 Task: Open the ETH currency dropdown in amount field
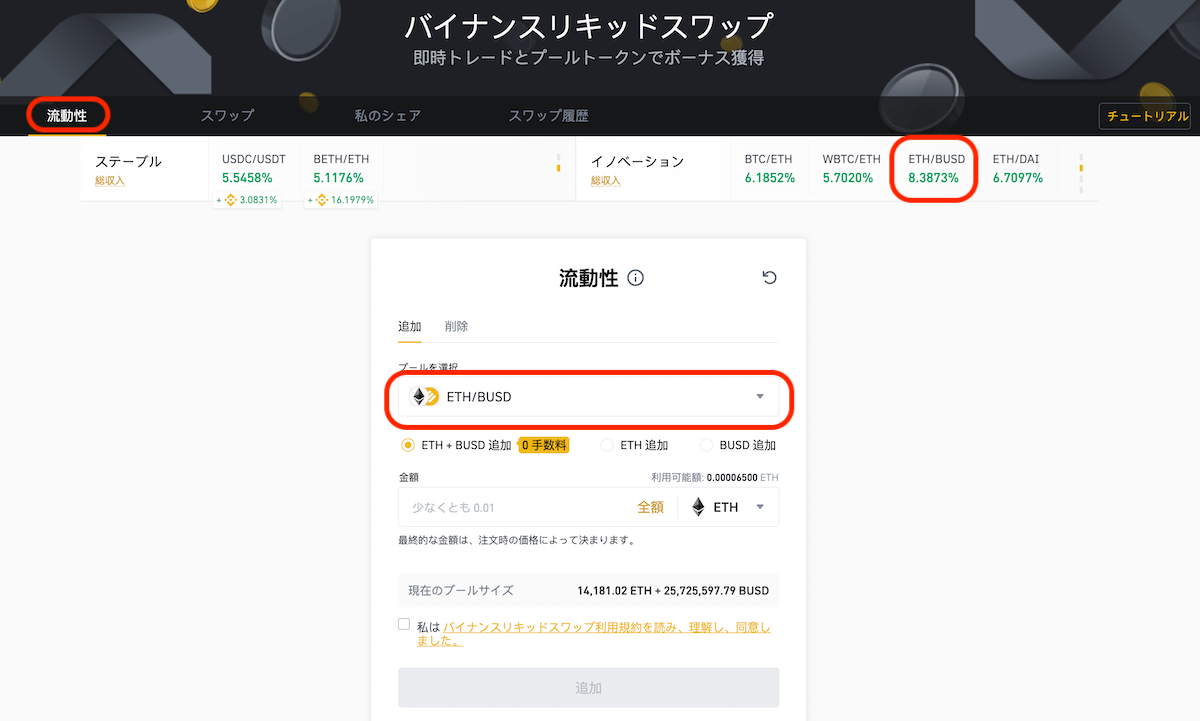[728, 507]
